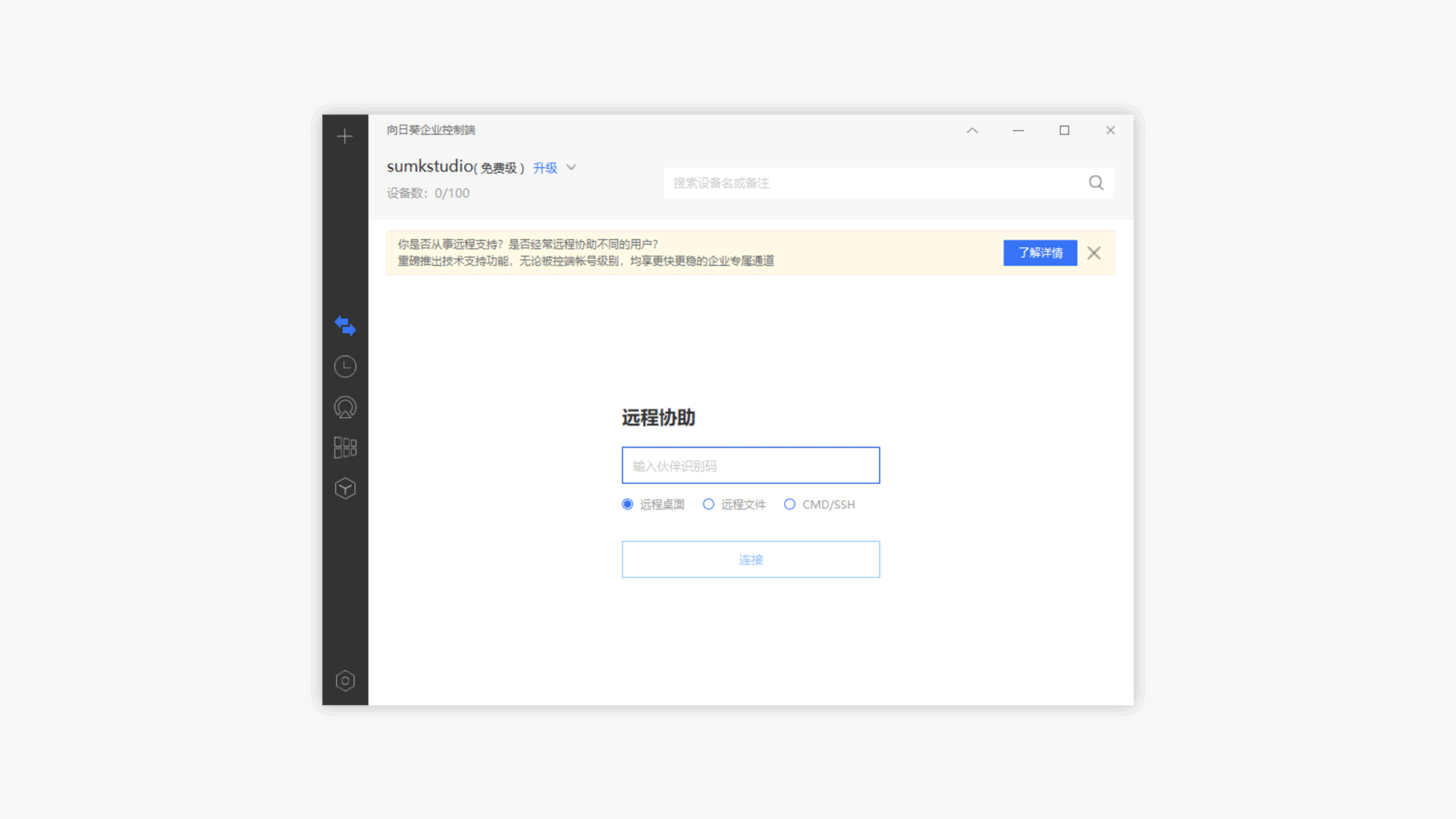Open the remote assistance arrows sidebar icon

[x=345, y=326]
